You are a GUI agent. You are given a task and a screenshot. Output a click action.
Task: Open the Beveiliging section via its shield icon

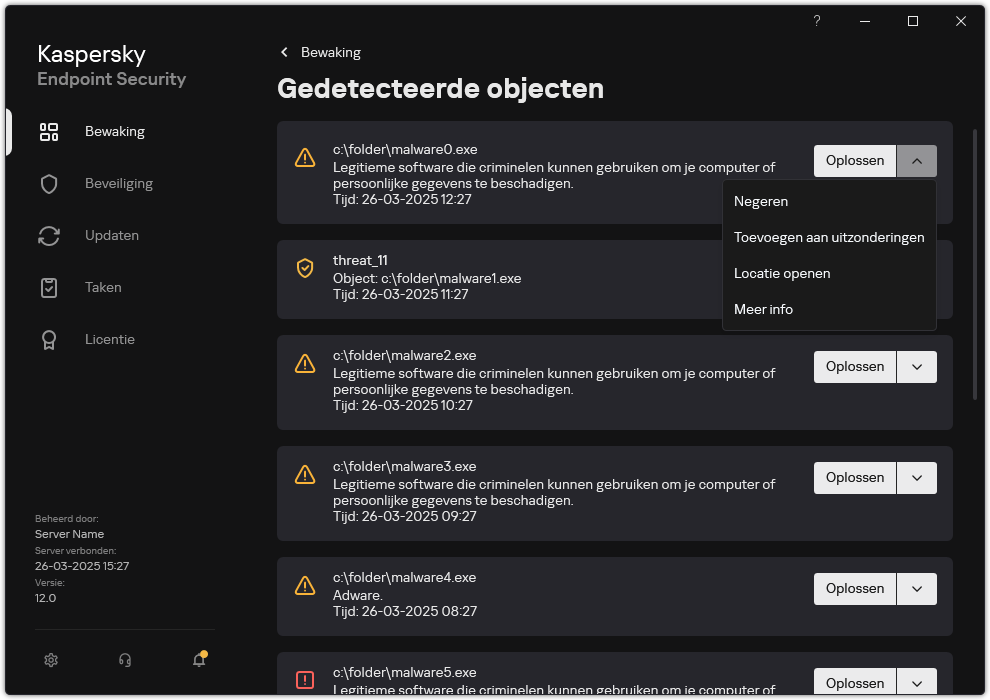point(49,183)
